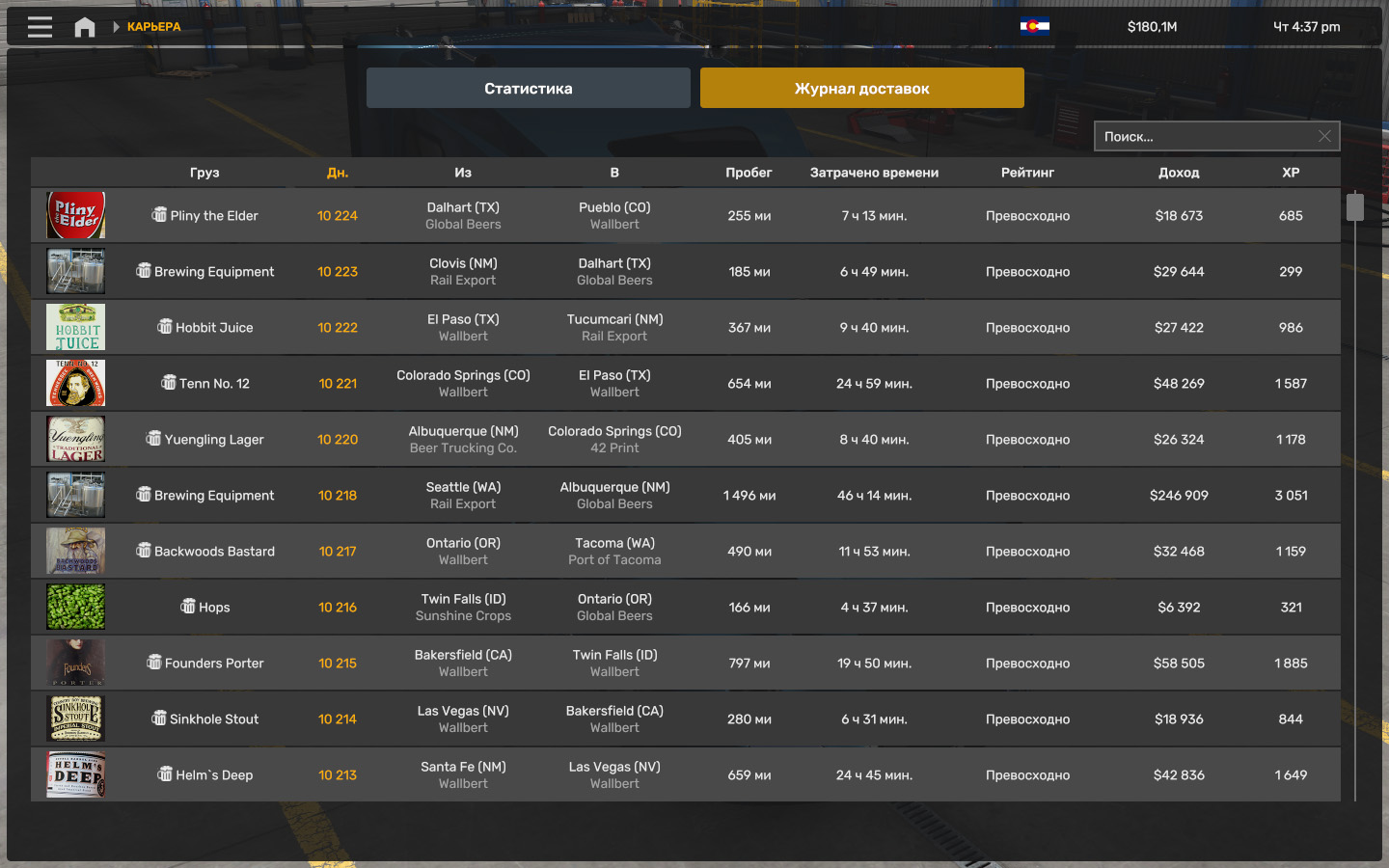Sort by the Доход income column
The height and width of the screenshot is (868, 1389).
[1179, 173]
